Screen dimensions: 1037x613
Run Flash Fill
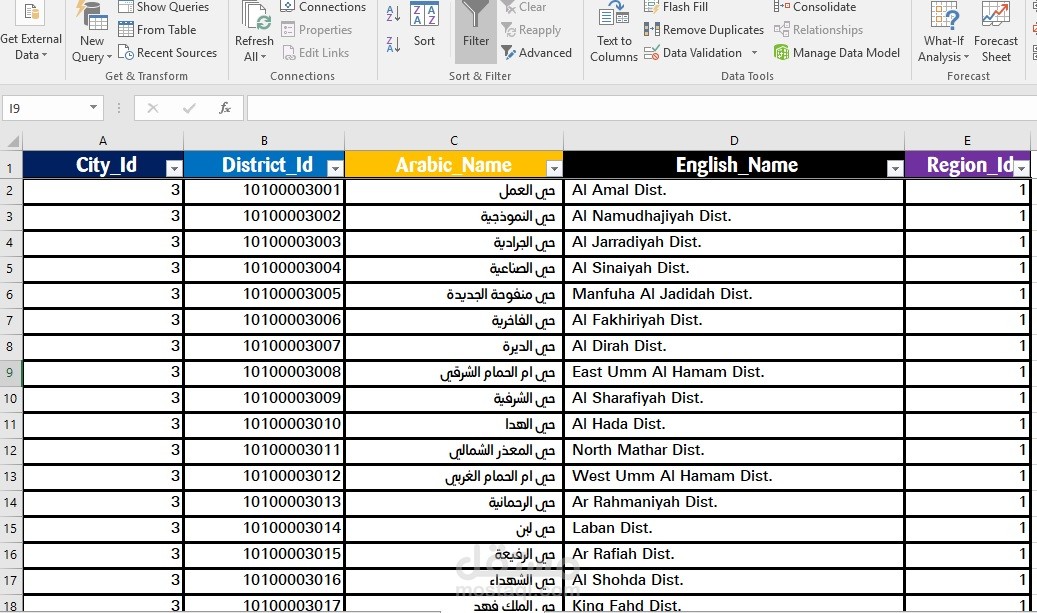(676, 7)
